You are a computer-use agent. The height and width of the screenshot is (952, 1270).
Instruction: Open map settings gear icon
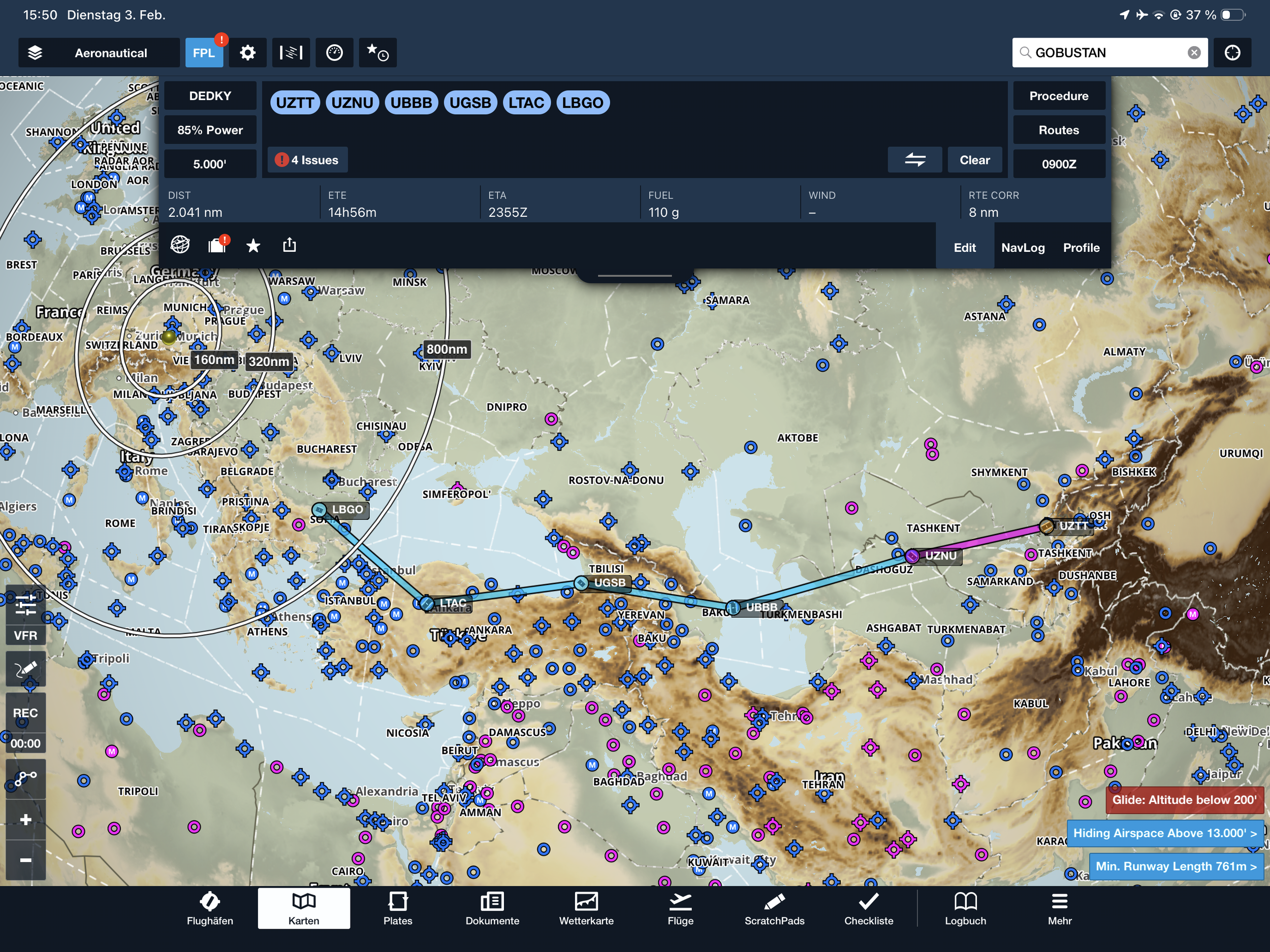coord(247,53)
